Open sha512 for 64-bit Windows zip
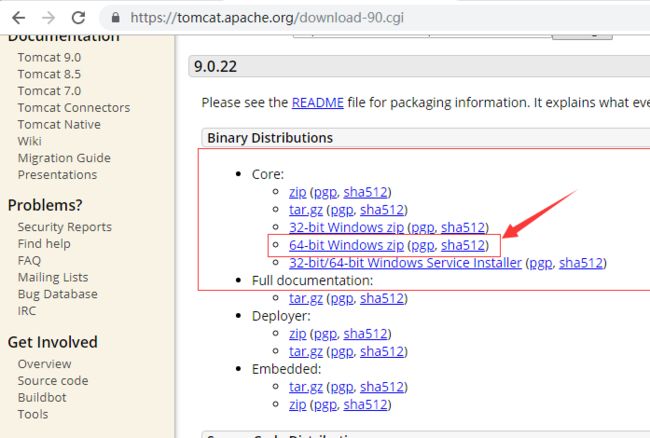Image resolution: width=650 pixels, height=438 pixels. 463,245
